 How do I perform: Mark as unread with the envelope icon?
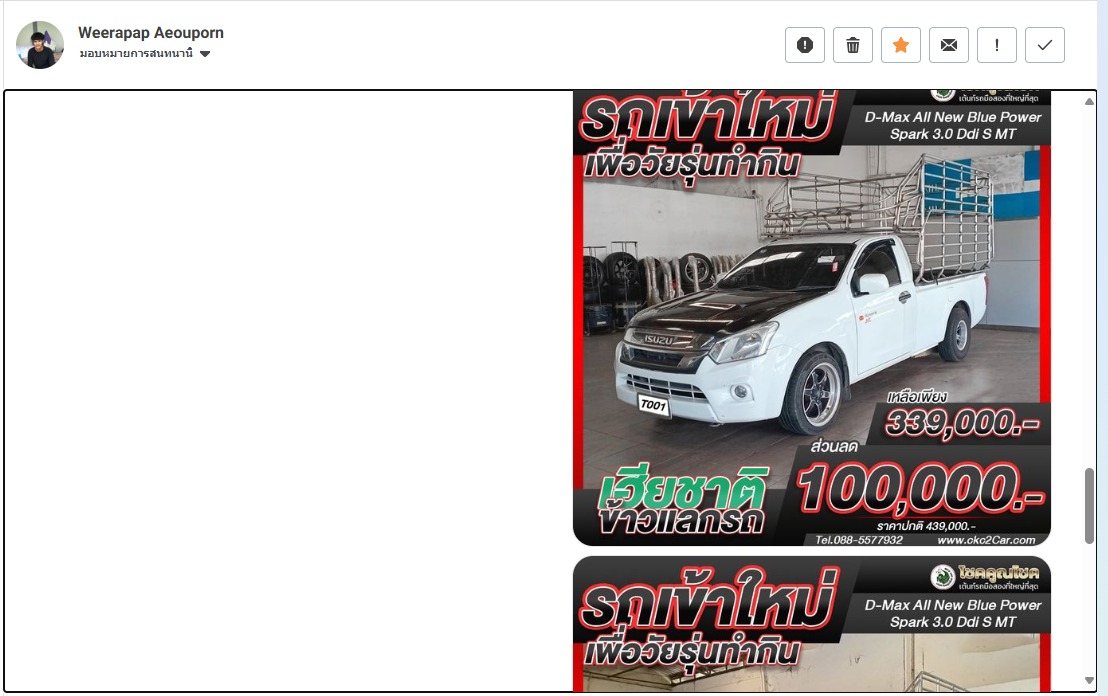[949, 45]
